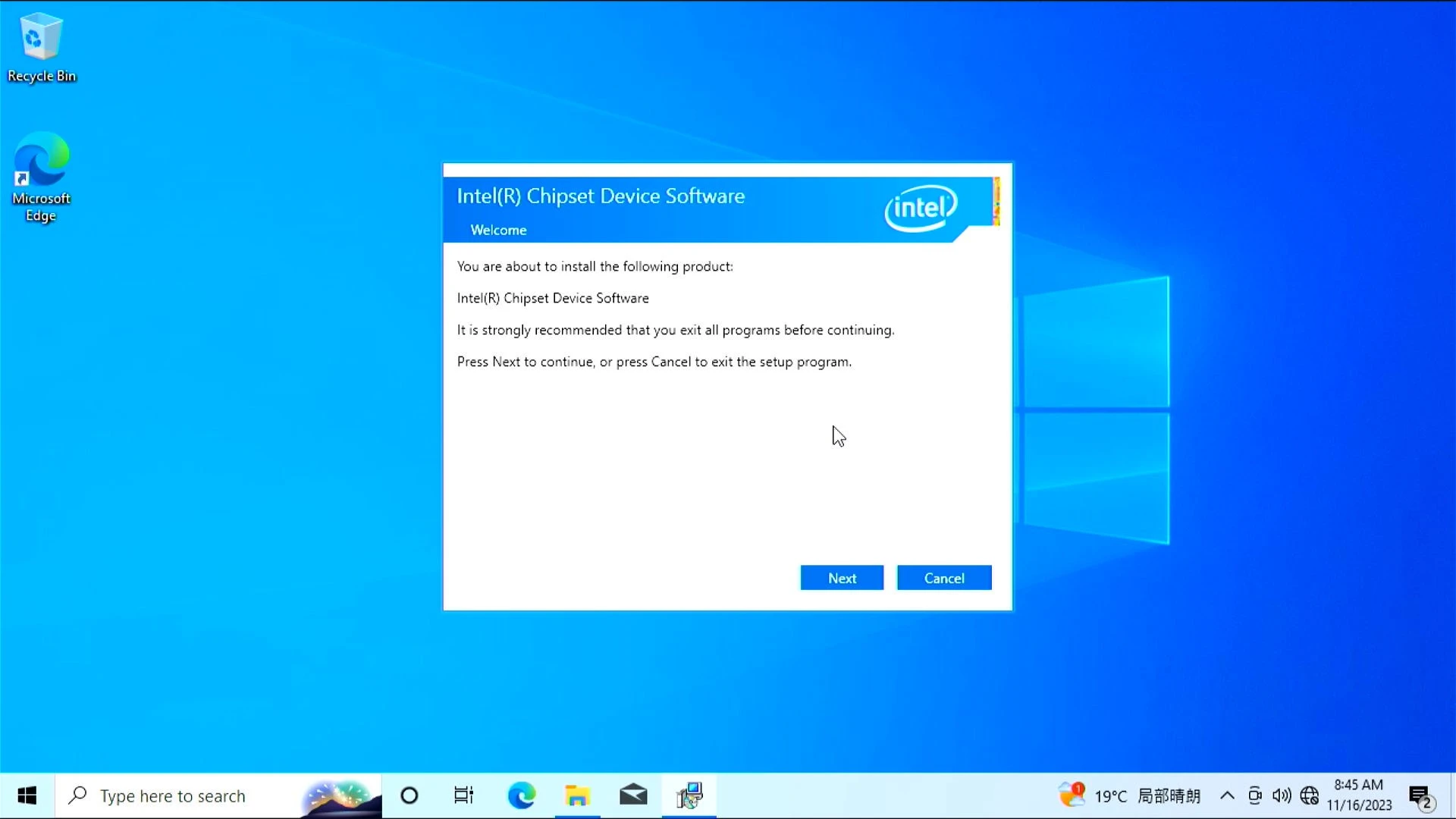1456x819 pixels.
Task: Open Mail app from taskbar
Action: pyautogui.click(x=633, y=795)
